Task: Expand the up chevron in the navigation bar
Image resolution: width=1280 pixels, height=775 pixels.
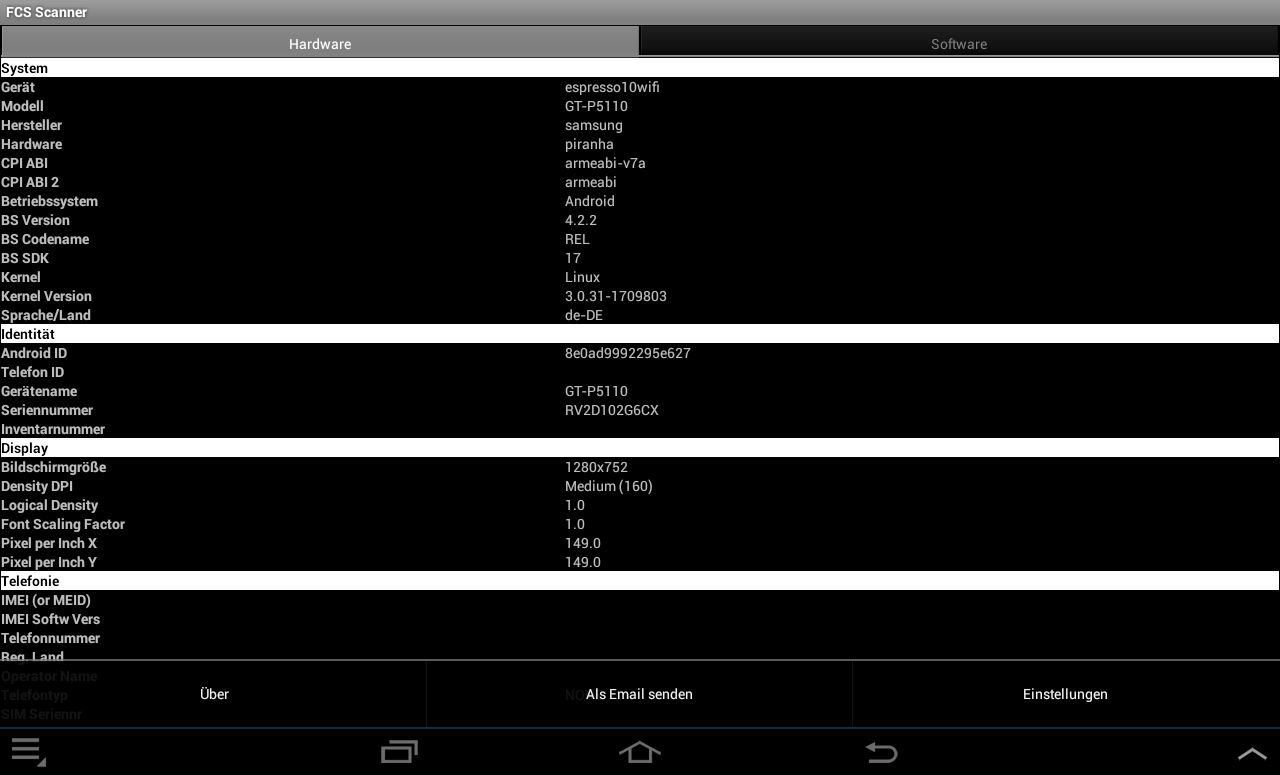Action: (1252, 753)
